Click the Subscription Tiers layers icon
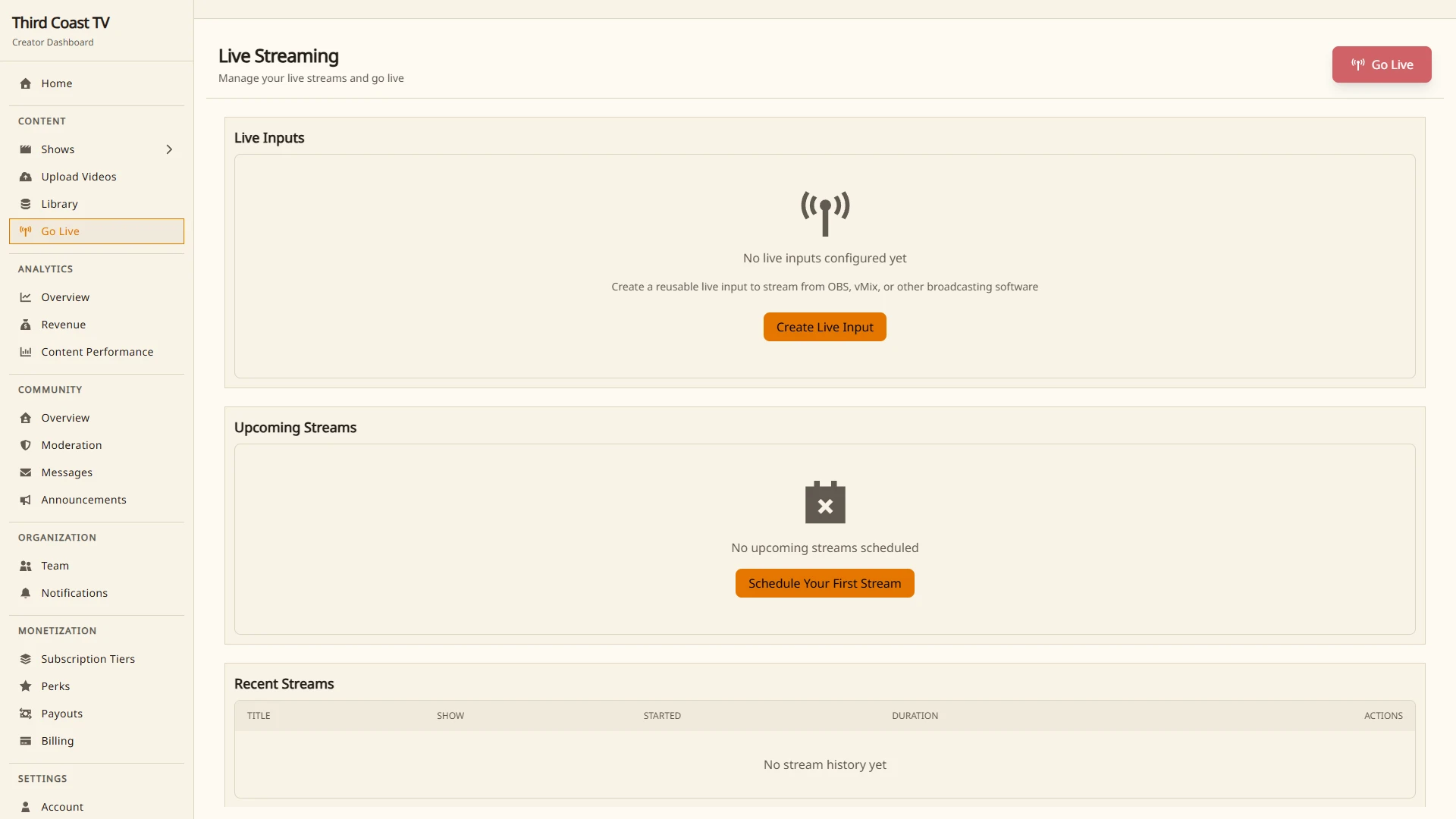This screenshot has width=1456, height=819. (x=26, y=659)
